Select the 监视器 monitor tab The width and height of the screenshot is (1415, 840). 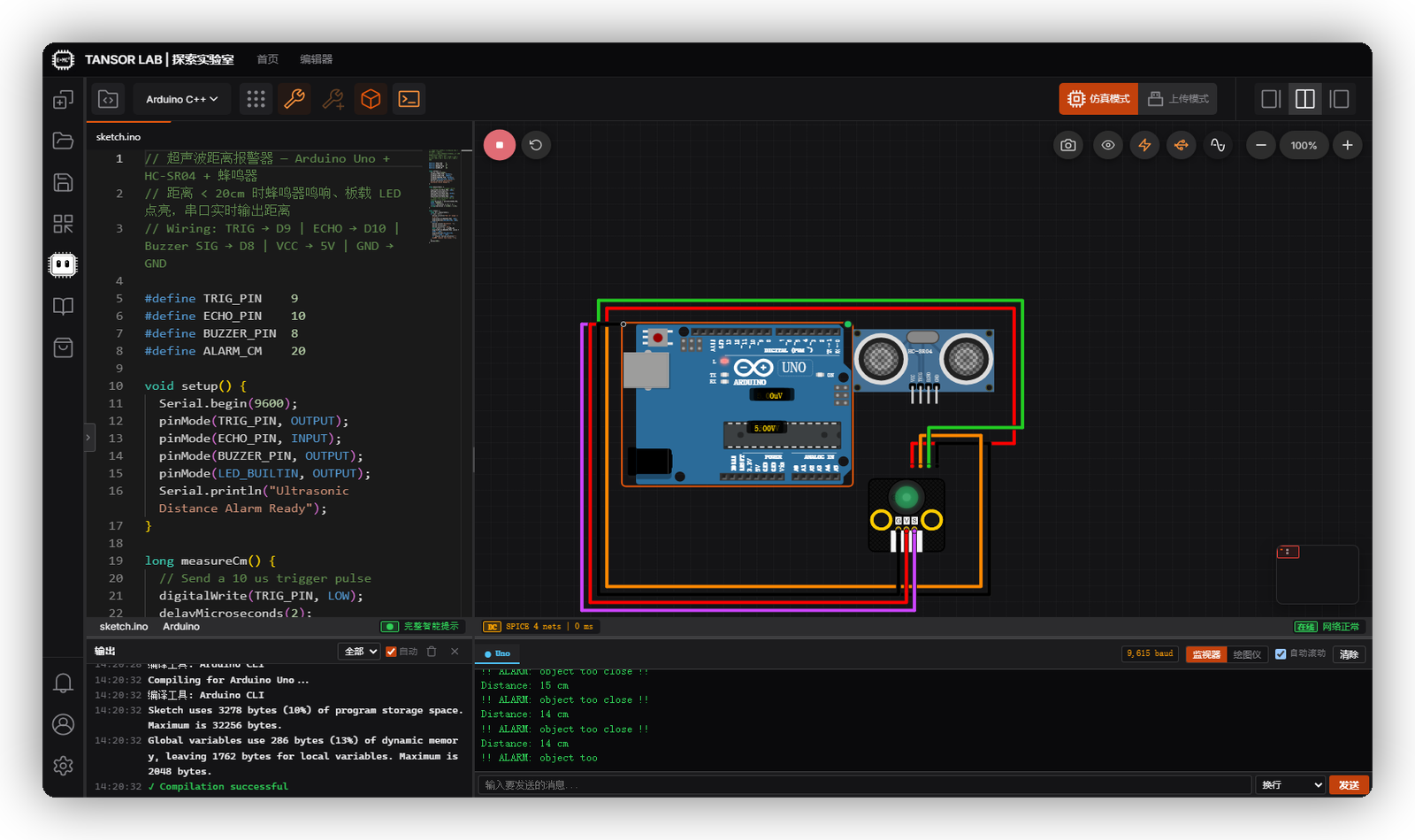point(1206,654)
